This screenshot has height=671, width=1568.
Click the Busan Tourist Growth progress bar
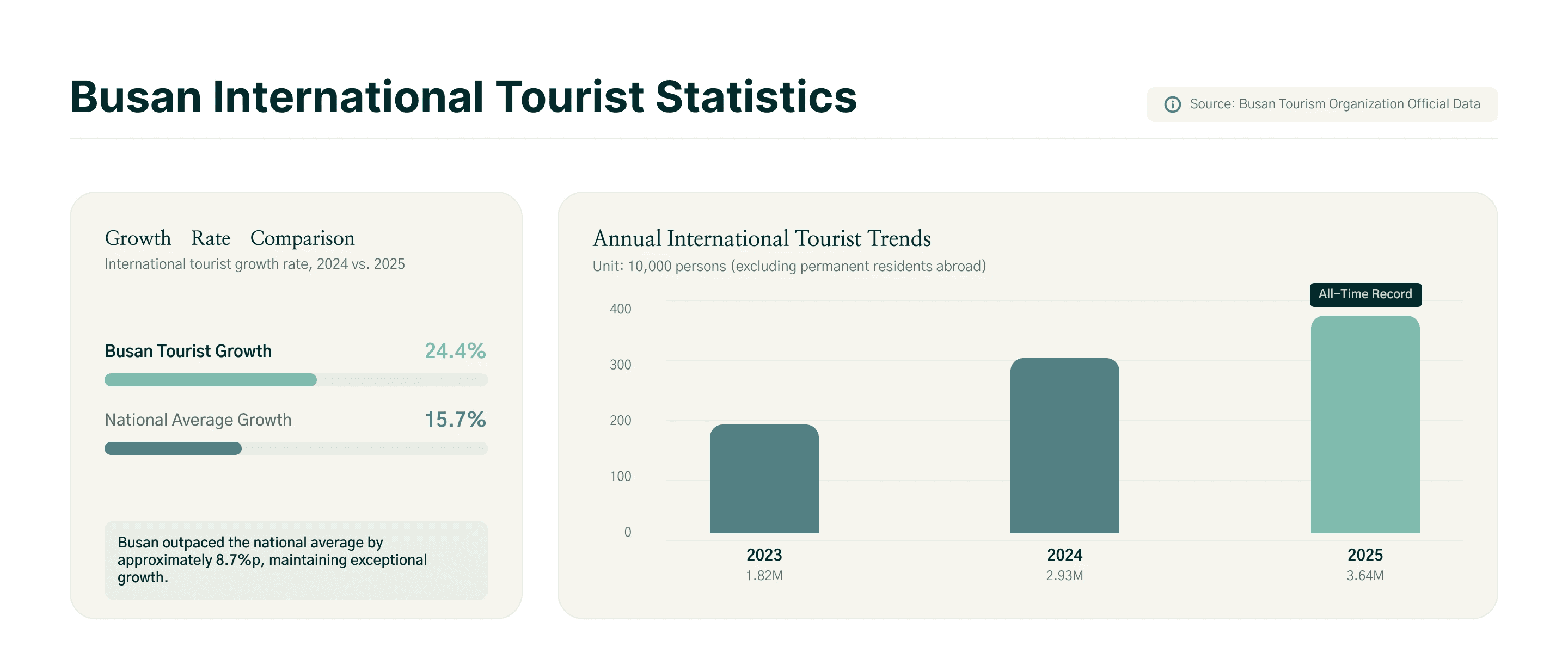pyautogui.click(x=296, y=380)
